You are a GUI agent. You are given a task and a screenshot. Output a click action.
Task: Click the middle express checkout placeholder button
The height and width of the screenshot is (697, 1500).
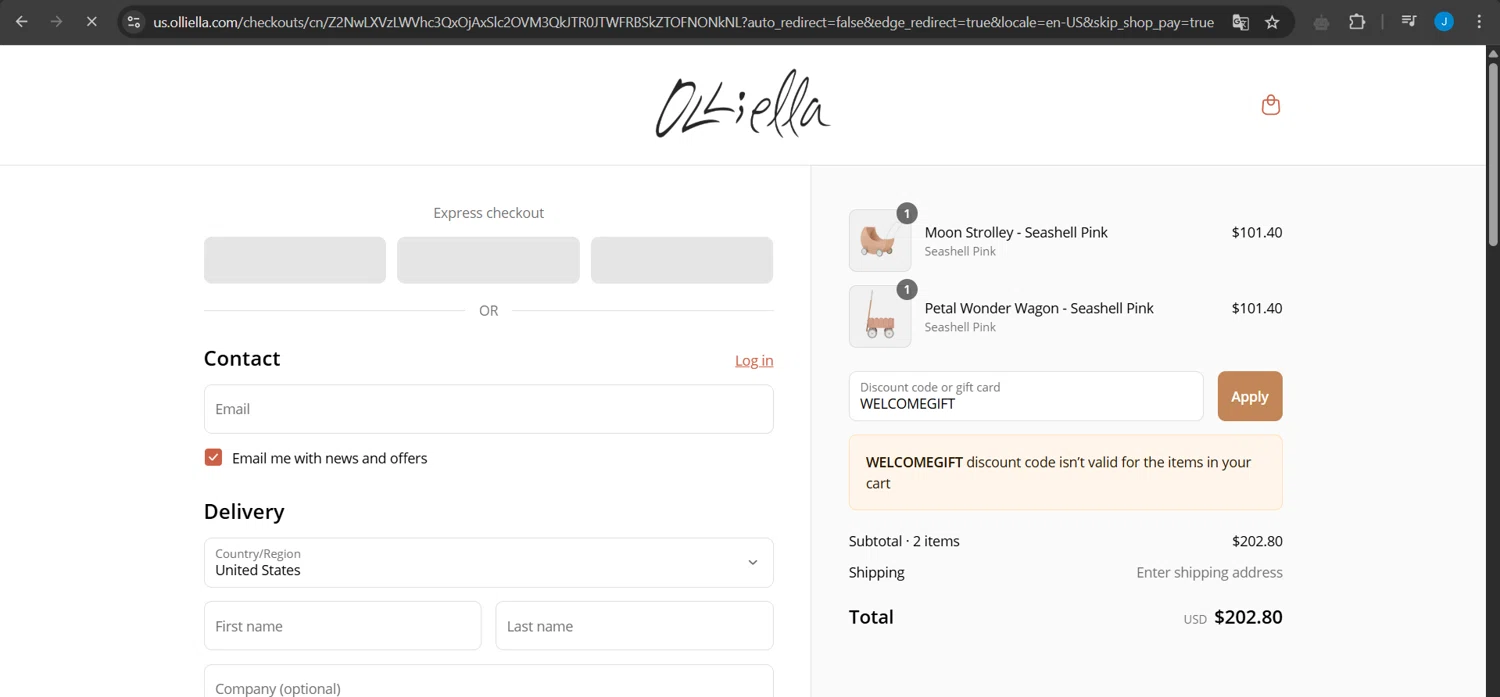[488, 260]
